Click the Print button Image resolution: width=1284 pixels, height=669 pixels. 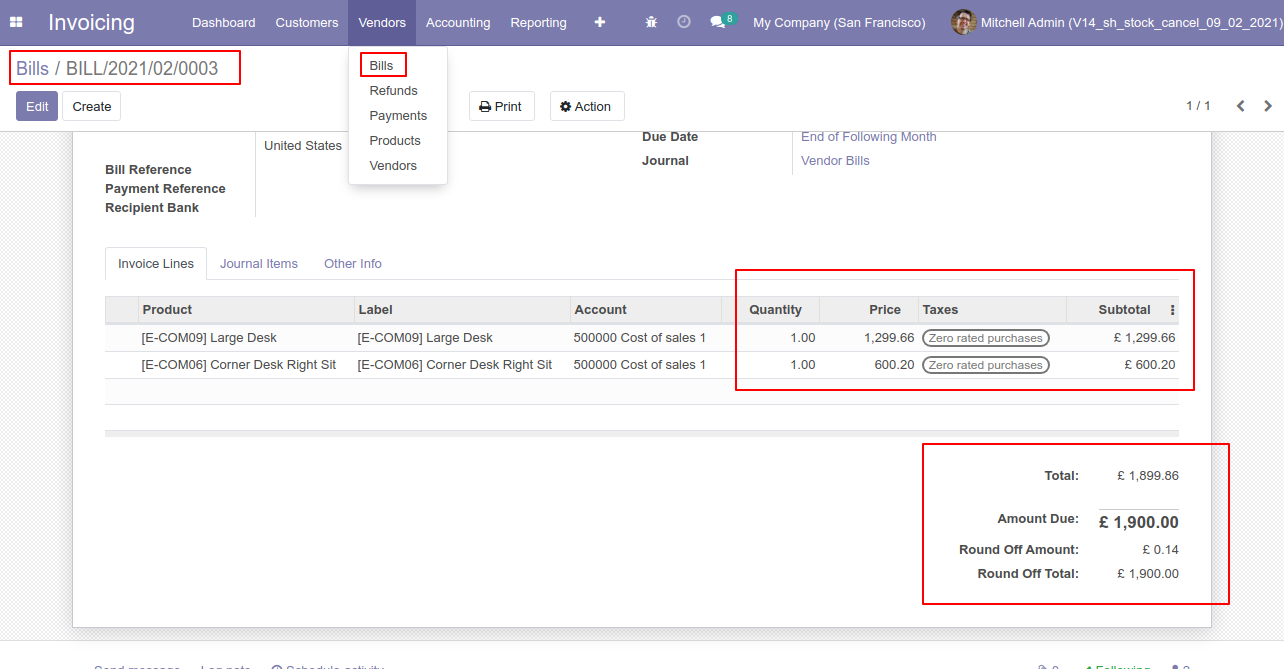click(x=501, y=106)
